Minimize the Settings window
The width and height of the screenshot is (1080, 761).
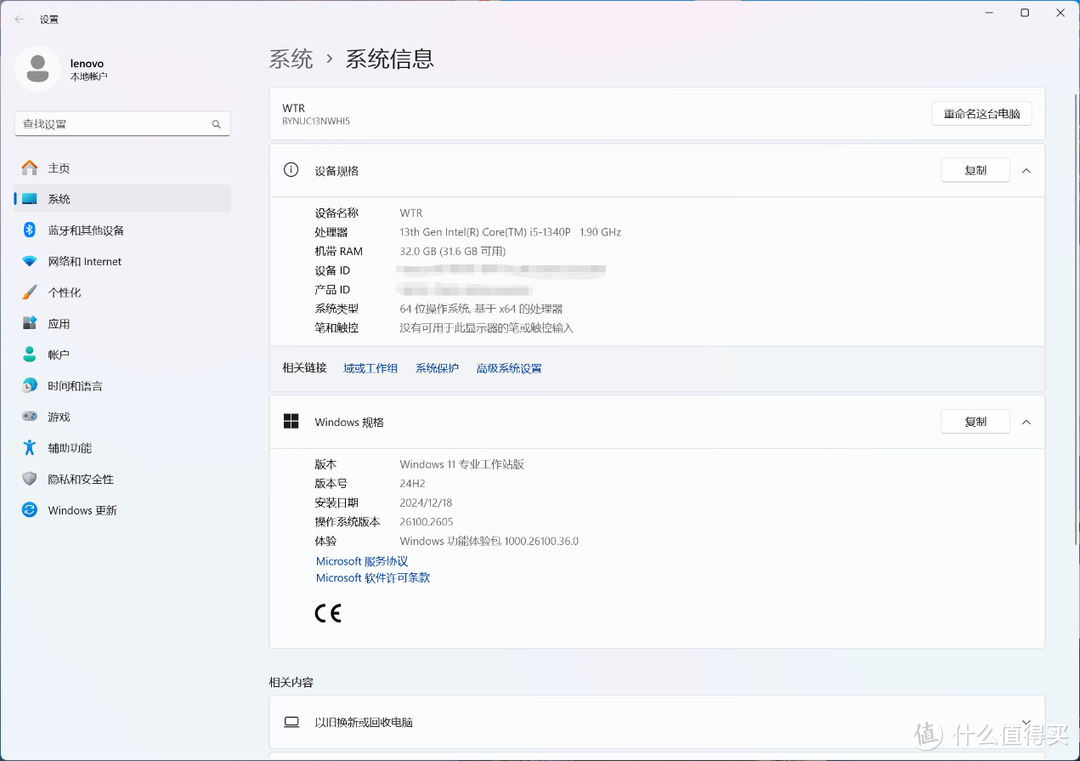(989, 12)
